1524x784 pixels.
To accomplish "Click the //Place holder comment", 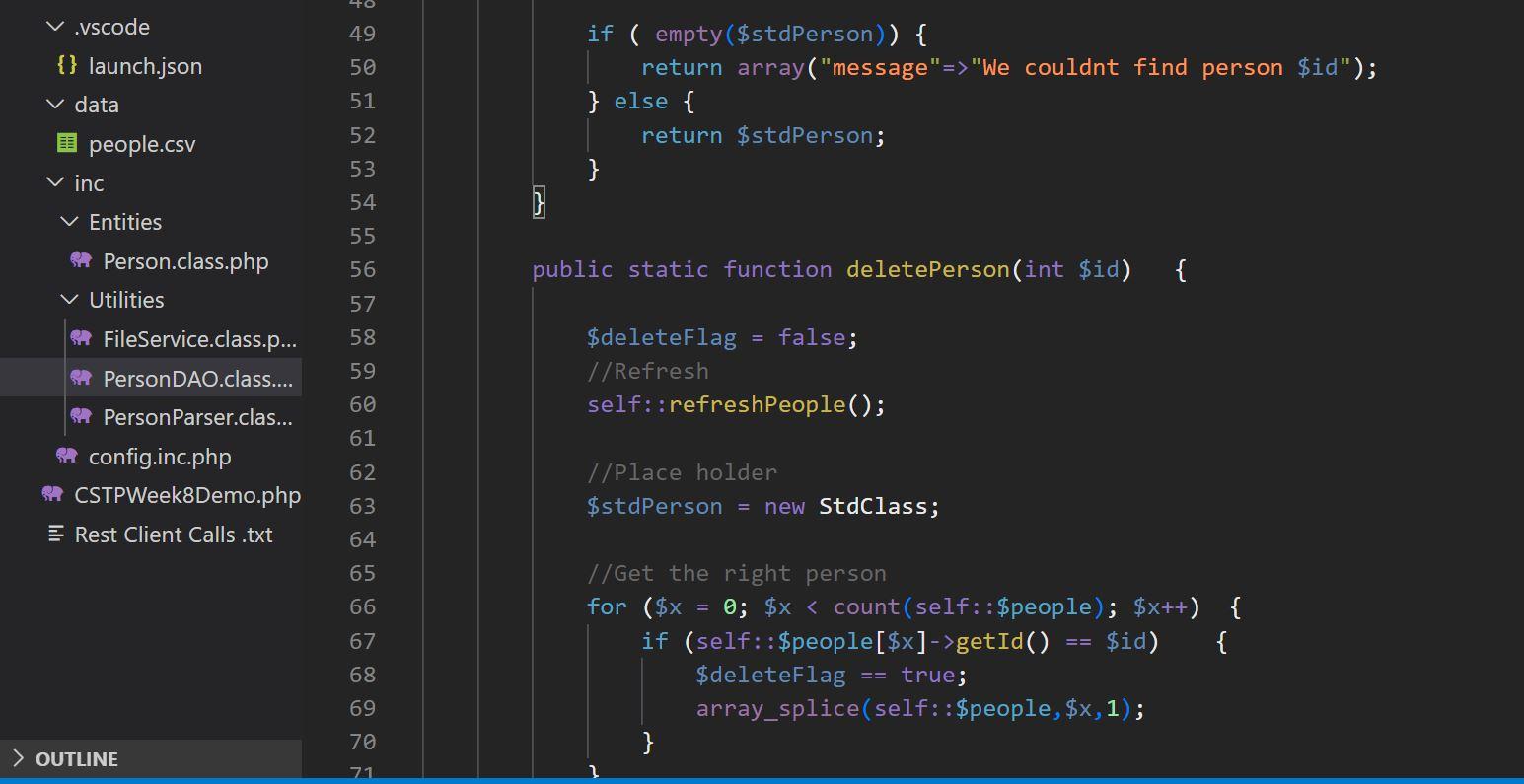I will click(683, 472).
